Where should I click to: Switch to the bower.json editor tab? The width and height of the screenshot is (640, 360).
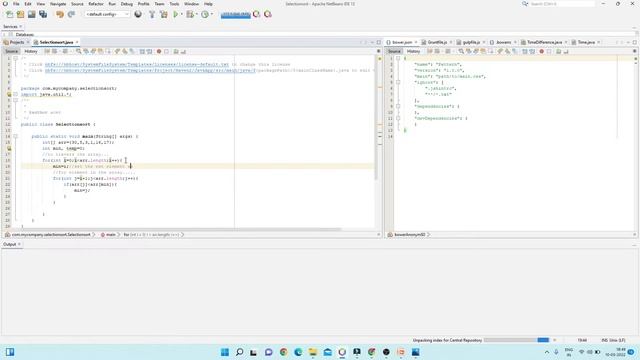402,42
